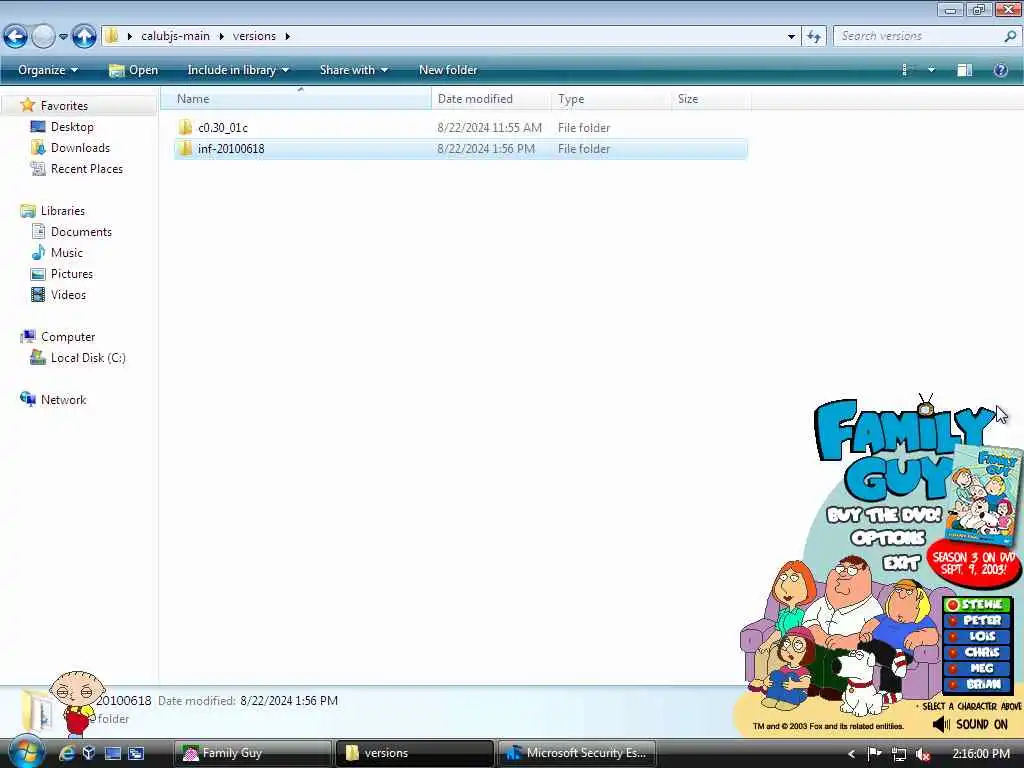
Task: Open the Windows Start orb
Action: tap(26, 753)
